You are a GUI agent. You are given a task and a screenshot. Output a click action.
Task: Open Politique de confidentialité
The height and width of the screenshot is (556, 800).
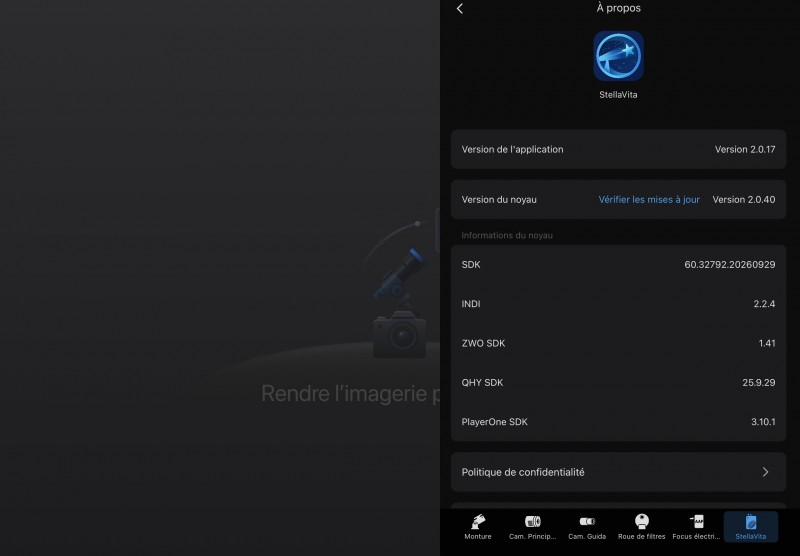click(618, 472)
